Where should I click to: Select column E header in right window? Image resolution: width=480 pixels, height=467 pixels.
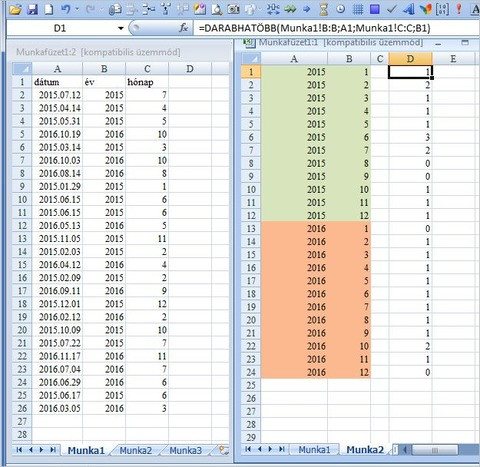coord(453,59)
